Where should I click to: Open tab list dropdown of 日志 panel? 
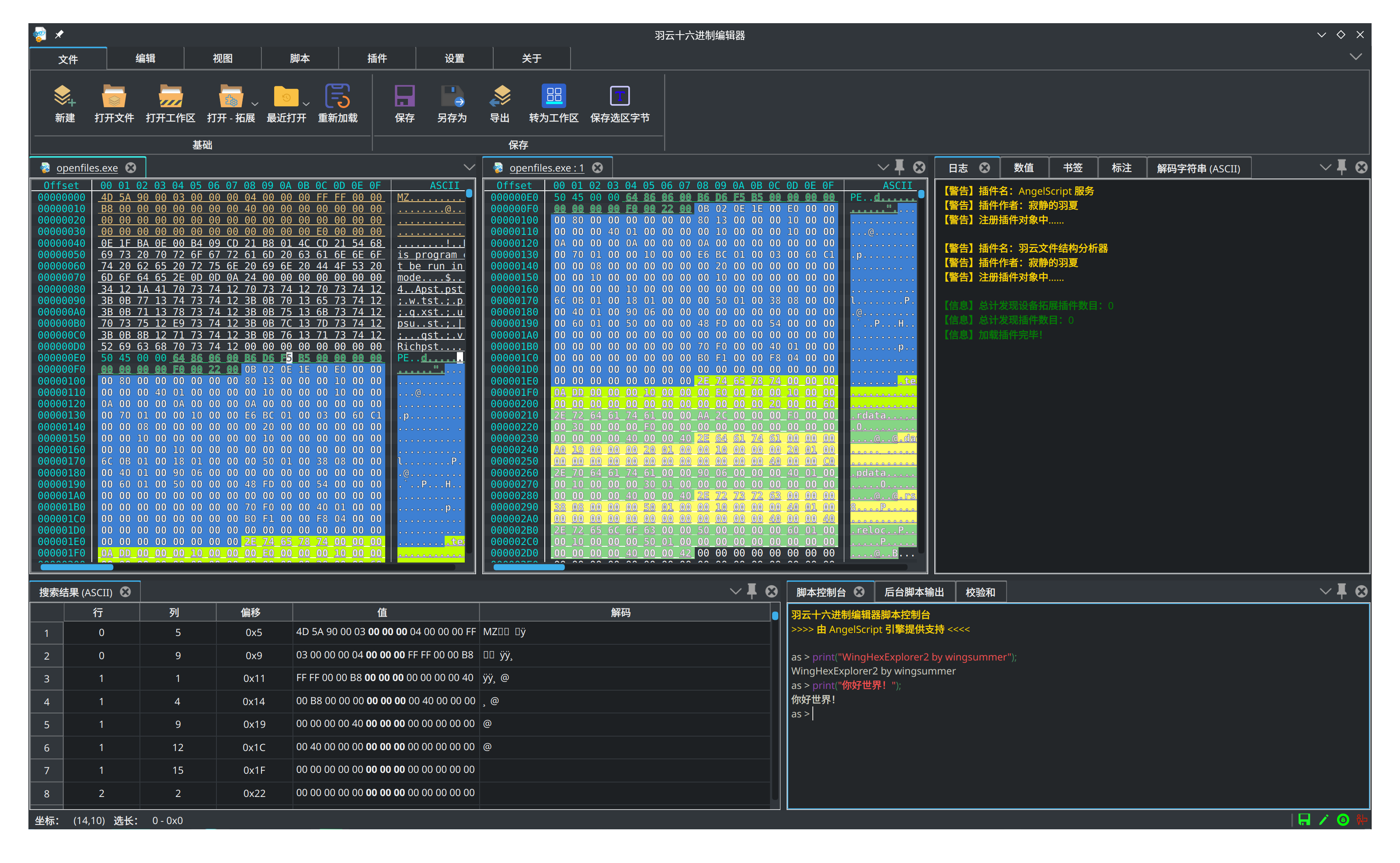(1325, 167)
